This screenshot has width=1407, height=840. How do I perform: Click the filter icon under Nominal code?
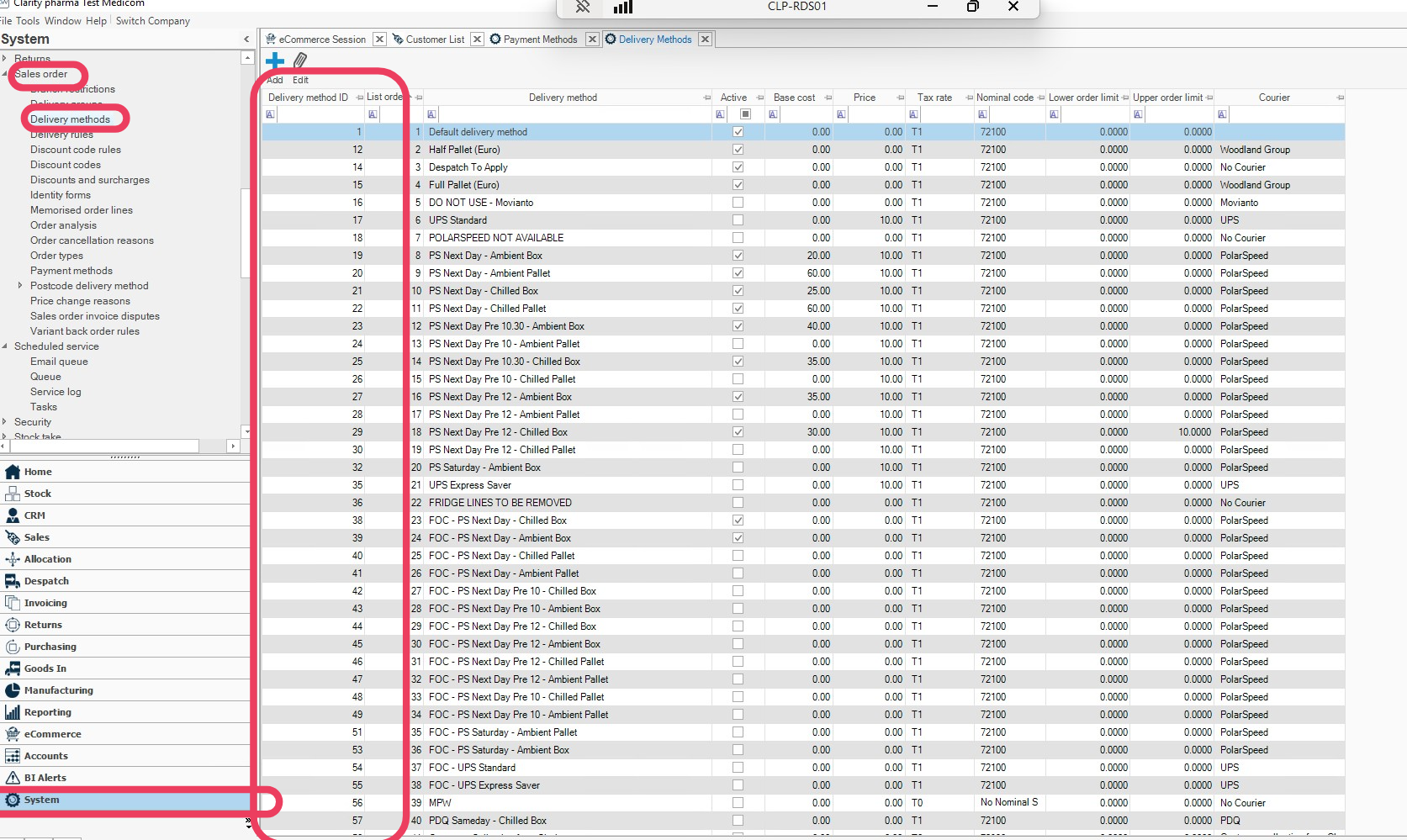tap(981, 114)
